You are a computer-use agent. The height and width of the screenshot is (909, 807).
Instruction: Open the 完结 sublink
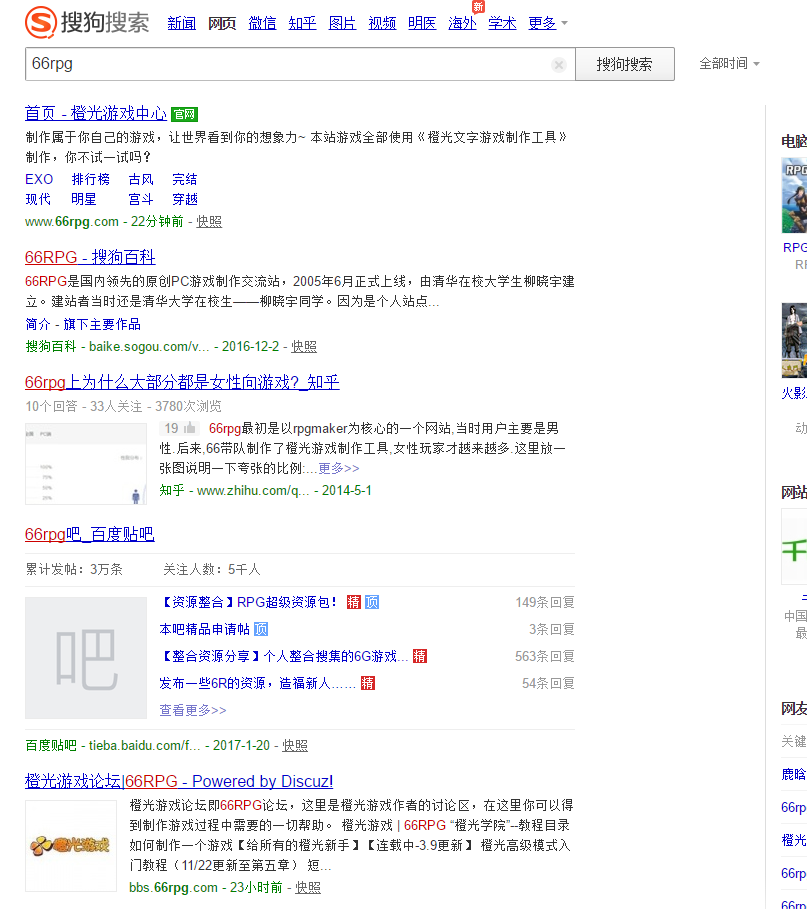click(x=185, y=179)
